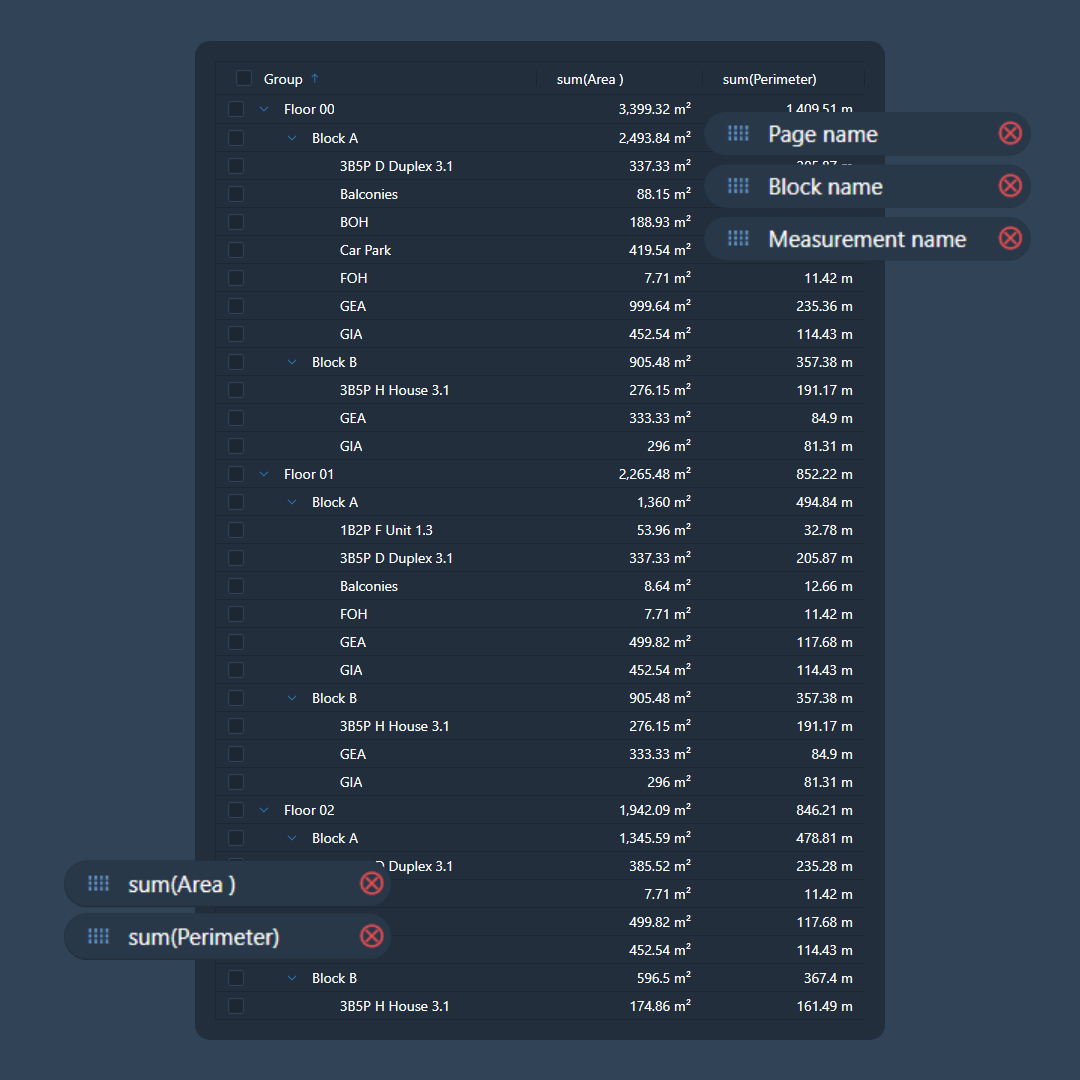Viewport: 1080px width, 1080px height.
Task: Click the ascending sort arrow beside Group header
Action: point(314,78)
